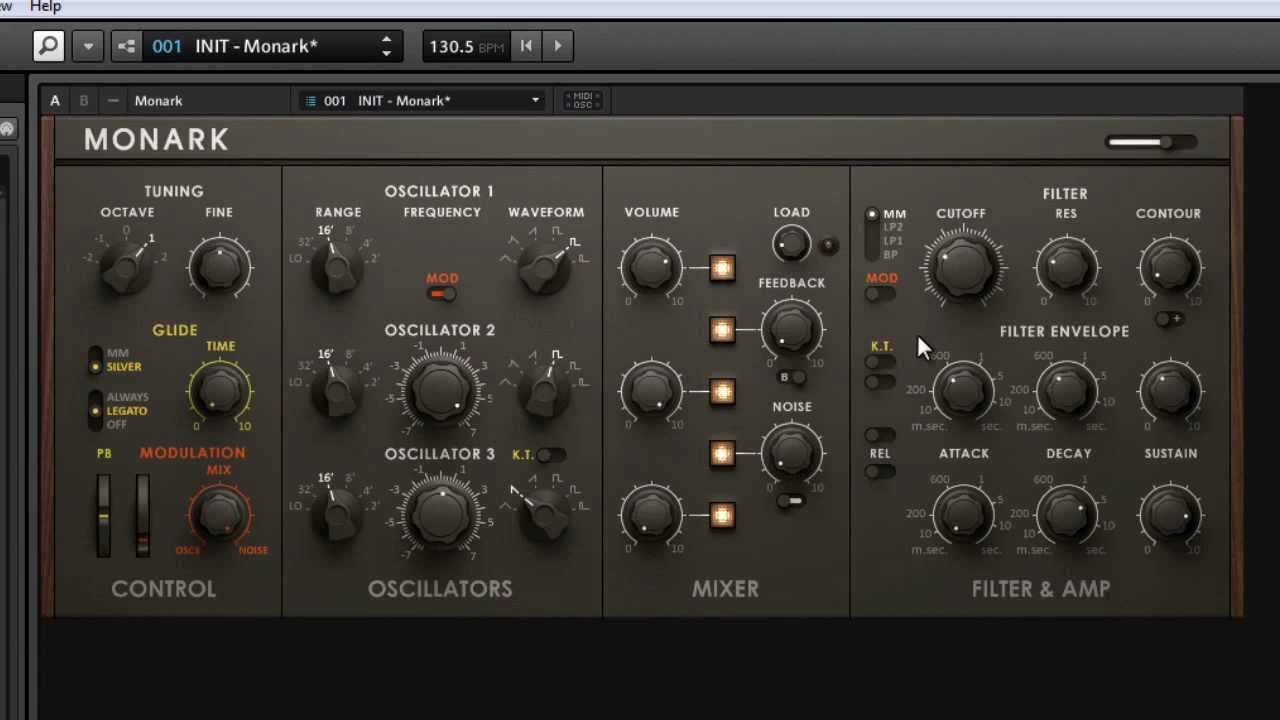Click the 130.5 BPM tempo field
This screenshot has height=720, width=1280.
[465, 46]
